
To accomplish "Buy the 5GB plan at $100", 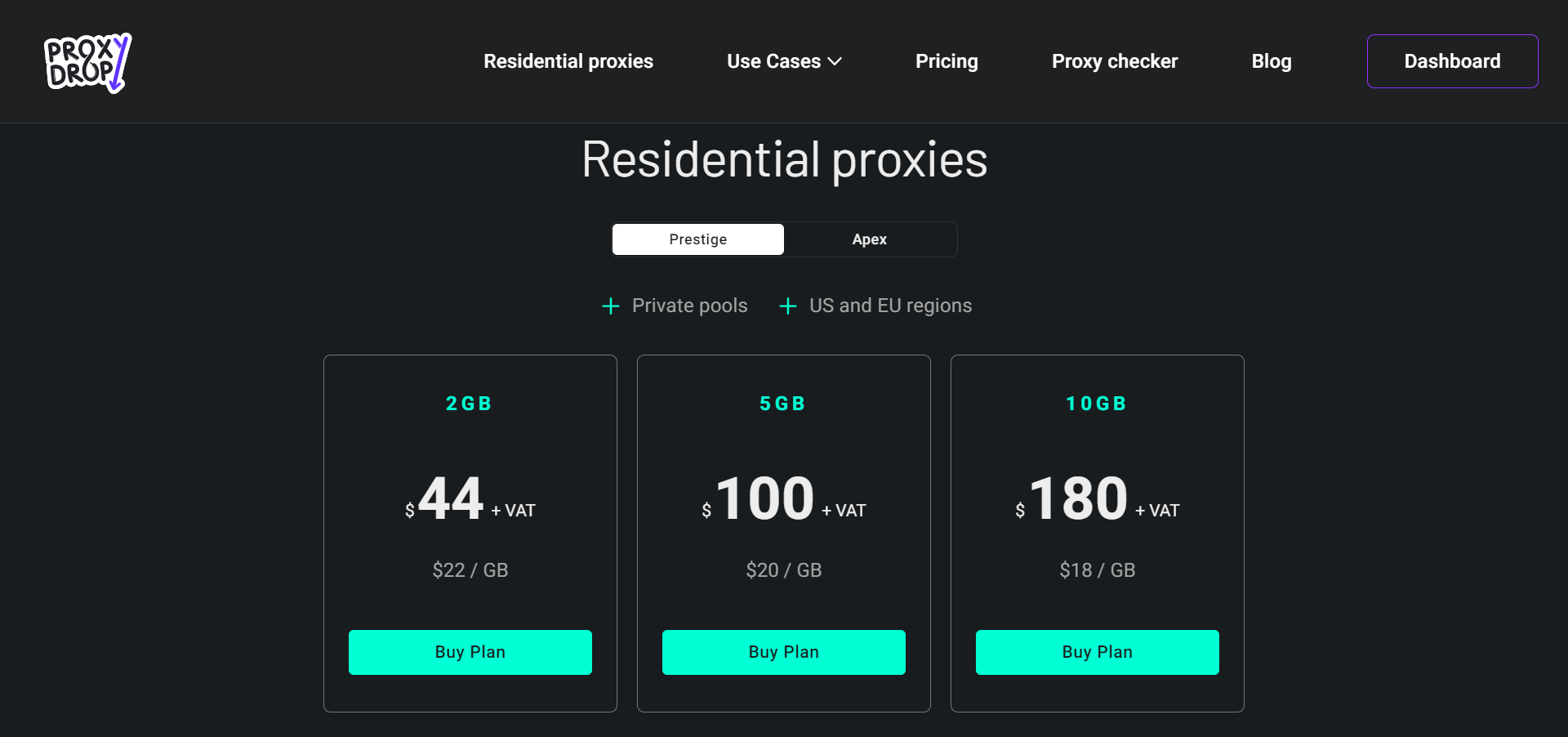I will click(x=783, y=652).
